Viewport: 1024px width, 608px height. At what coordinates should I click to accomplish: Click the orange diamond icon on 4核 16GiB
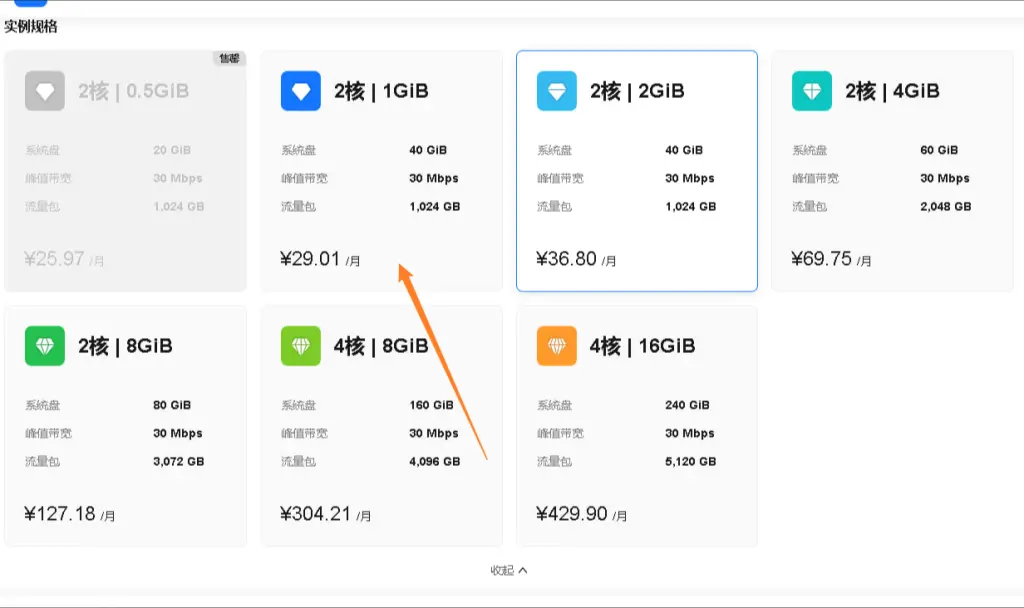click(557, 346)
